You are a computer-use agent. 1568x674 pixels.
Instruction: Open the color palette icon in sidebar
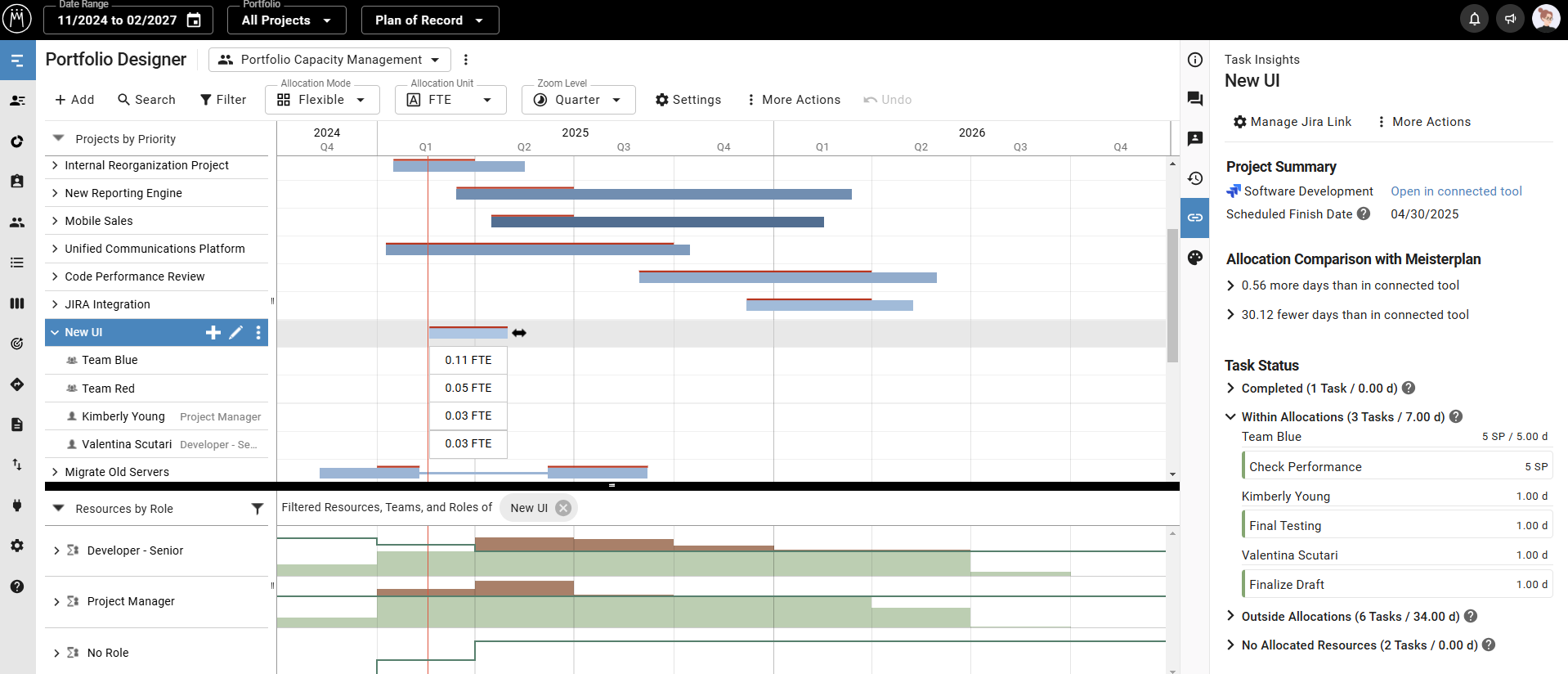coord(1194,258)
